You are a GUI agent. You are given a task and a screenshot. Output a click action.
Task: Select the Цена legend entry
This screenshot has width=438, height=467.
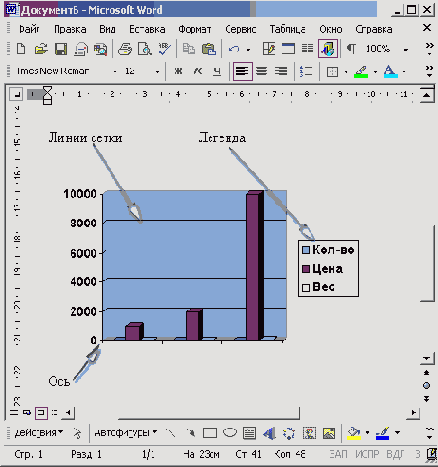tap(322, 269)
